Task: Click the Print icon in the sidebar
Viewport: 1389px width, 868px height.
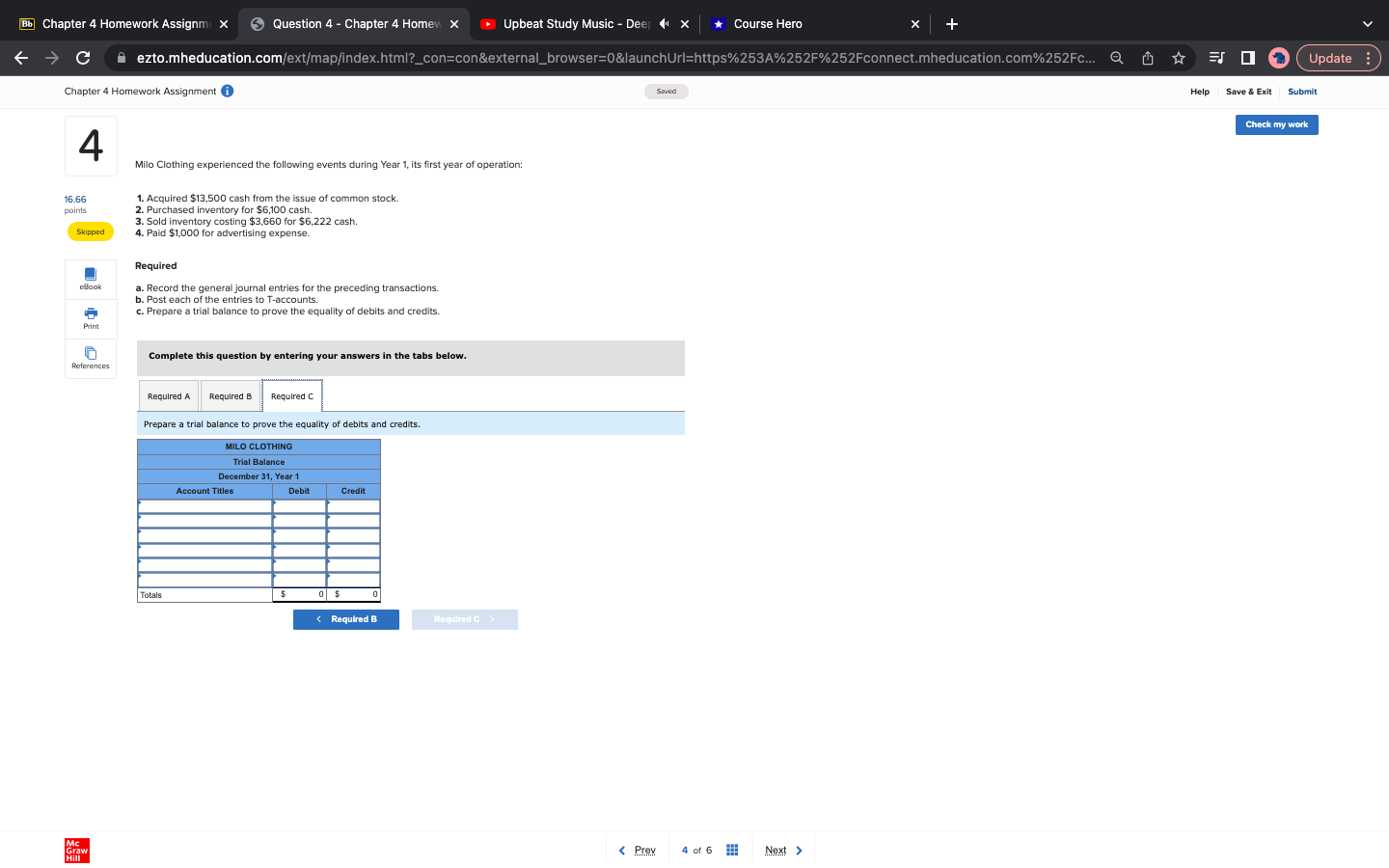Action: coord(90,318)
